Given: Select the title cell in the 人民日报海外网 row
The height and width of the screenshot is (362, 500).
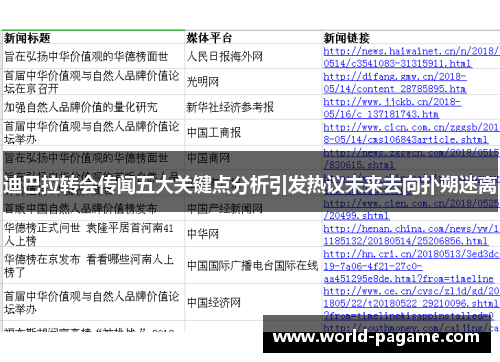Looking at the screenshot, I should (x=93, y=56).
